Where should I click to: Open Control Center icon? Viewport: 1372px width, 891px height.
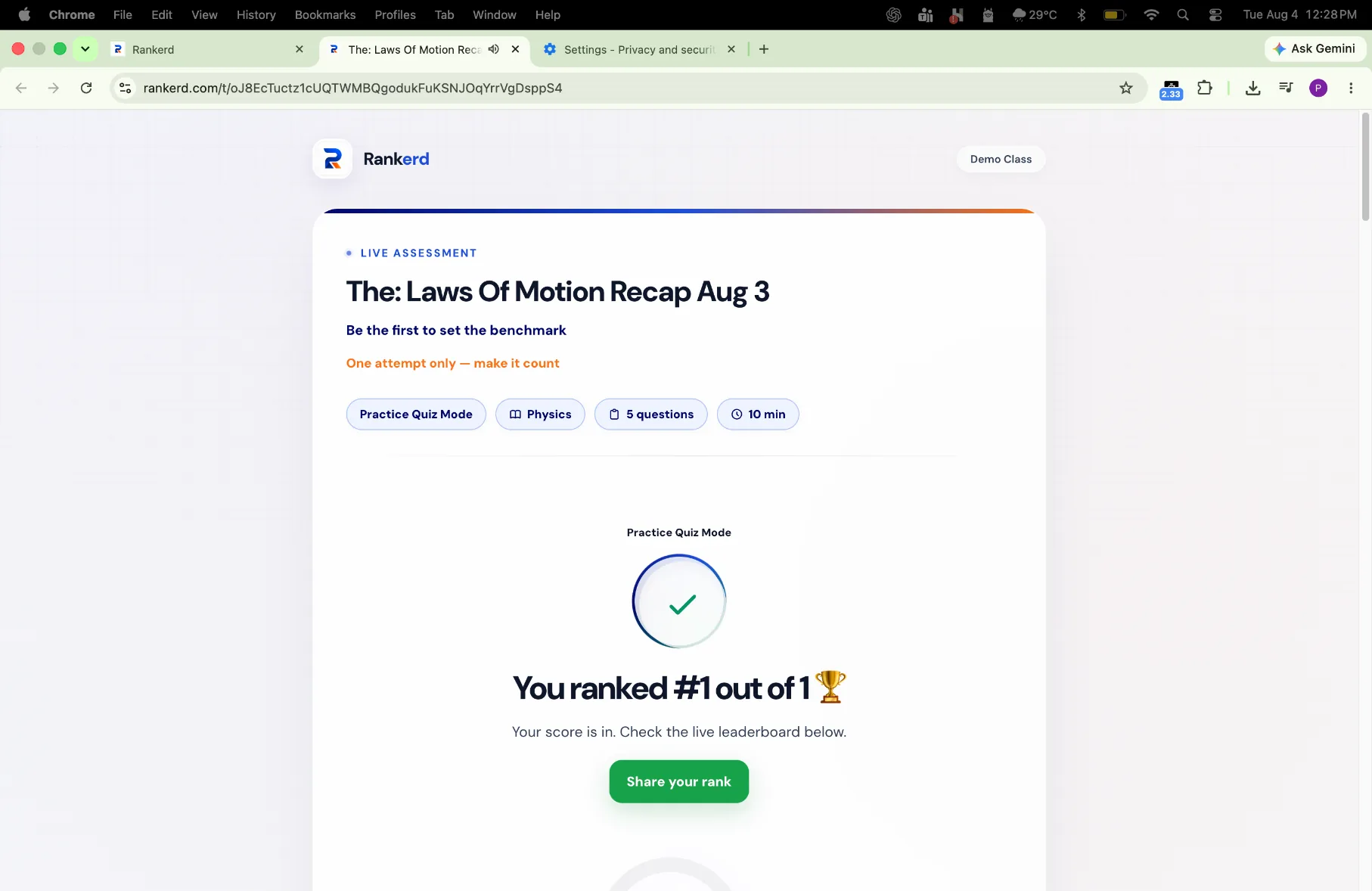coord(1215,14)
